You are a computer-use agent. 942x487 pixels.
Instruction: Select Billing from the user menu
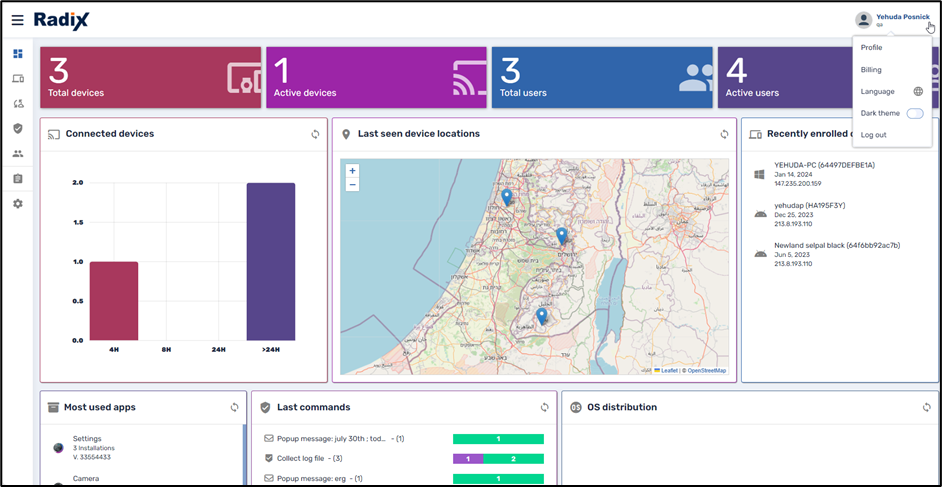[x=871, y=70]
